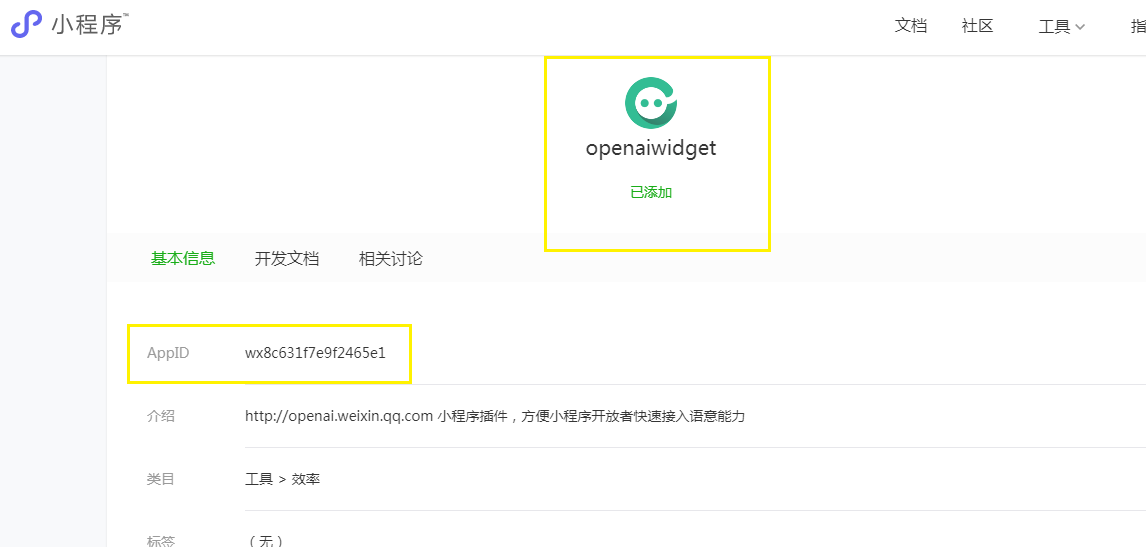Click the 介绍 field label
1146x547 pixels.
[161, 417]
